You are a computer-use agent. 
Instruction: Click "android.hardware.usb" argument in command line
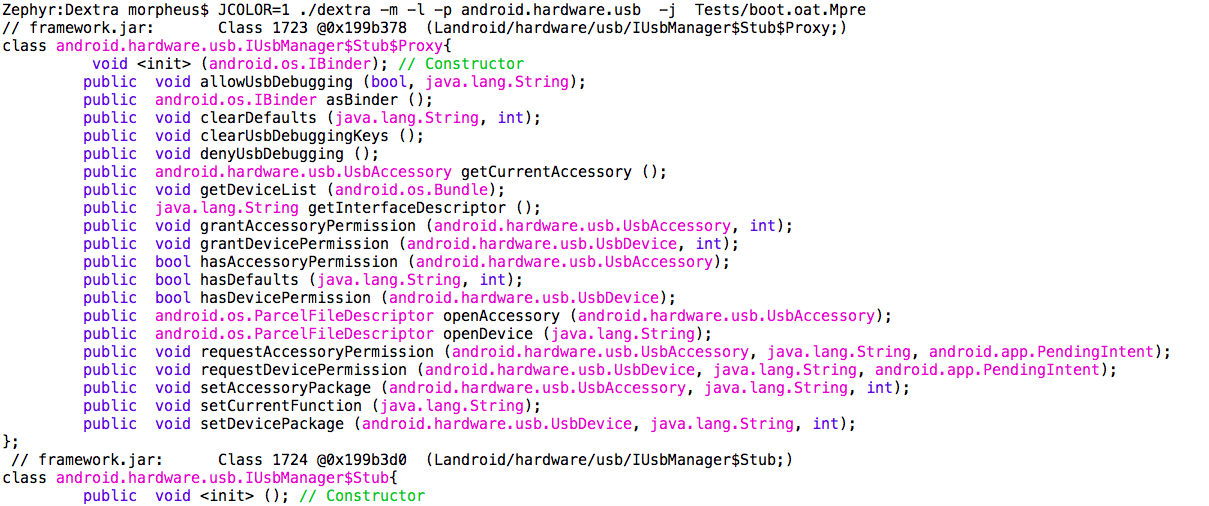coord(551,10)
